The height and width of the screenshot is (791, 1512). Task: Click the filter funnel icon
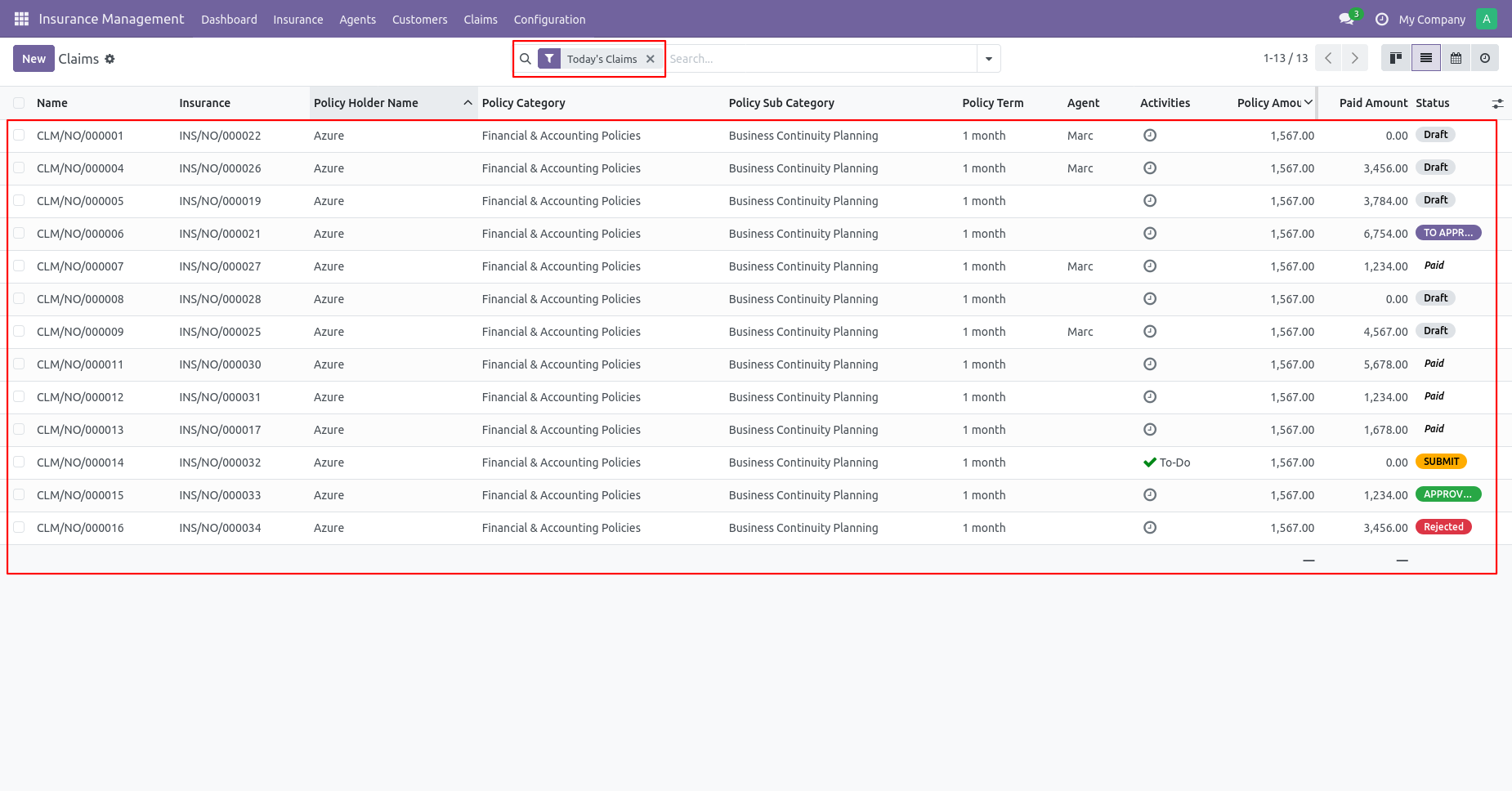(x=549, y=59)
